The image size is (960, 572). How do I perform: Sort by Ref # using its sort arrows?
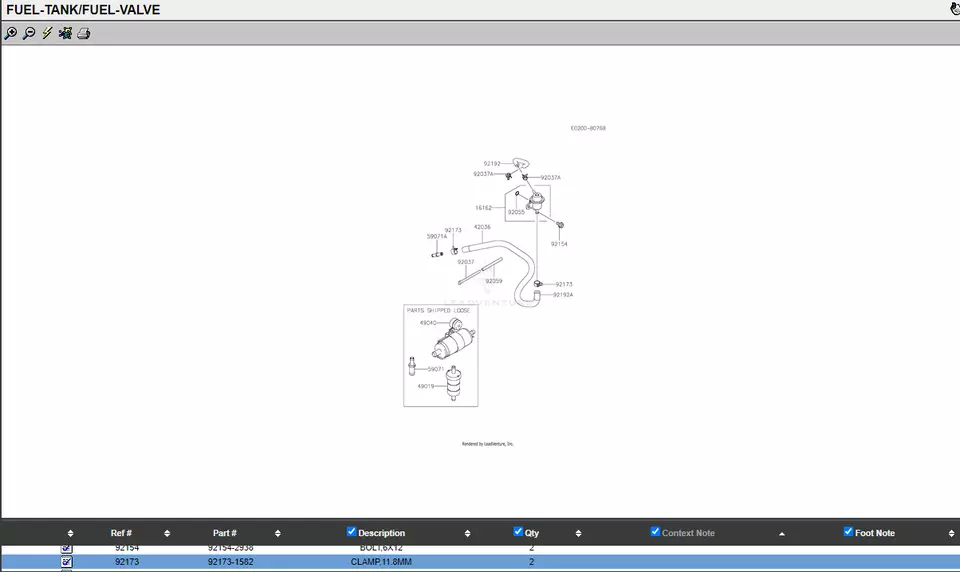point(167,533)
